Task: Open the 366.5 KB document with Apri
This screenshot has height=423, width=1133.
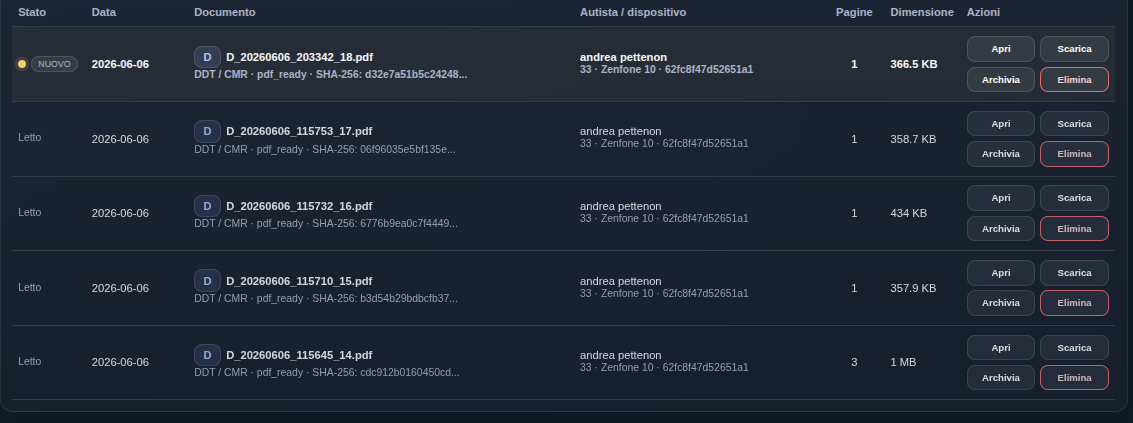Action: point(1001,49)
